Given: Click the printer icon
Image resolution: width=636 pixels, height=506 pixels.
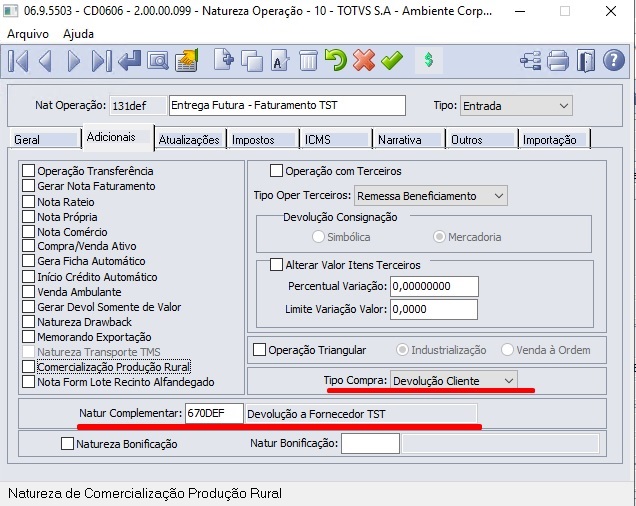Looking at the screenshot, I should (x=558, y=61).
